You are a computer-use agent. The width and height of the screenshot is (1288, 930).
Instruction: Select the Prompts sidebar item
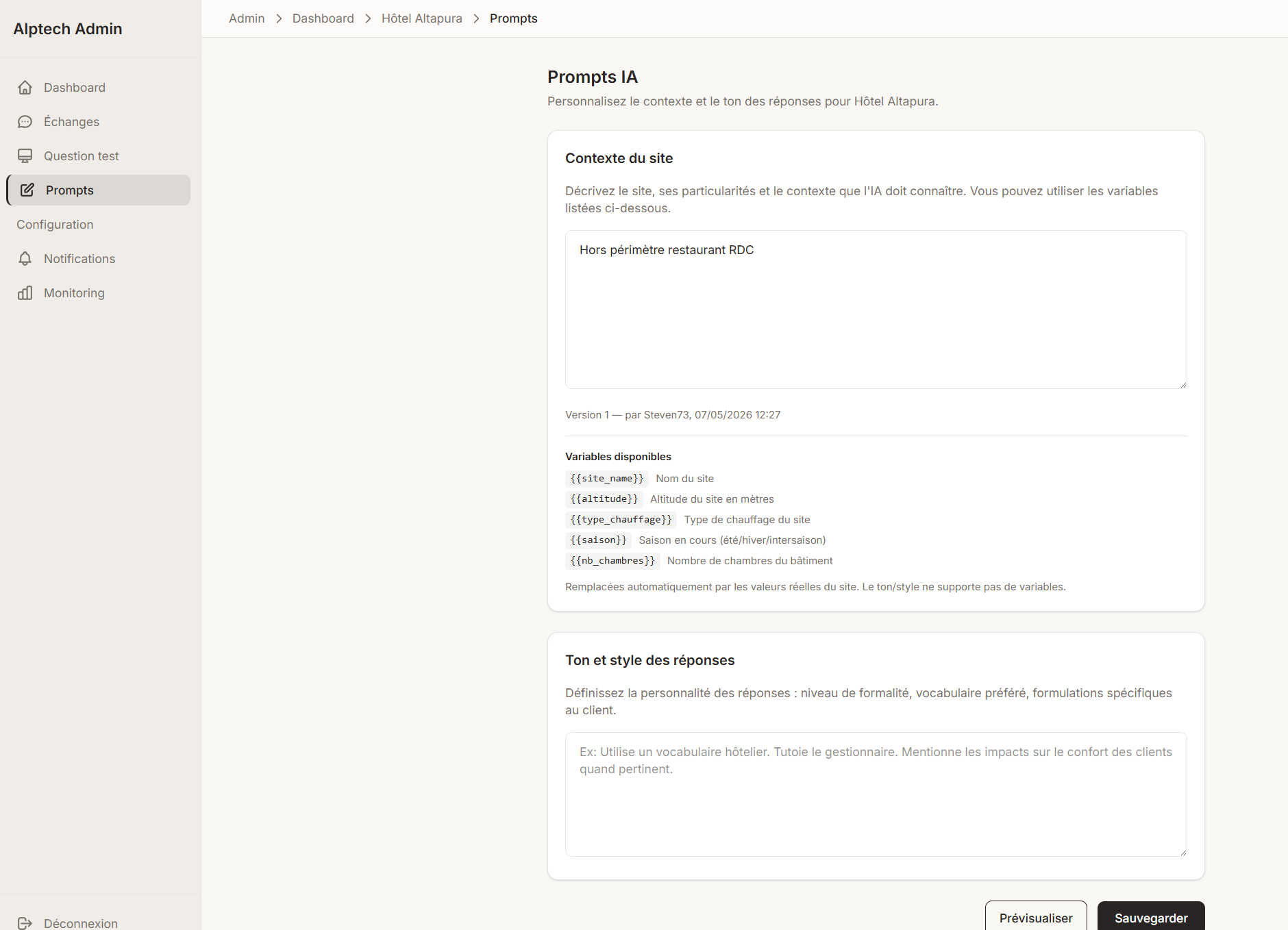click(x=99, y=190)
